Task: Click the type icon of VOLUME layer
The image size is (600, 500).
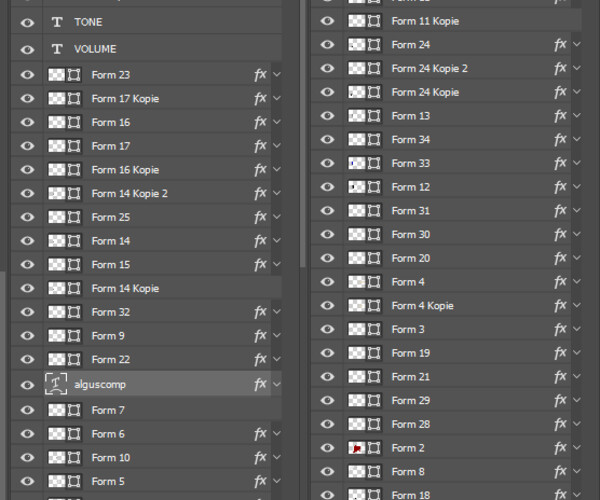Action: point(57,49)
